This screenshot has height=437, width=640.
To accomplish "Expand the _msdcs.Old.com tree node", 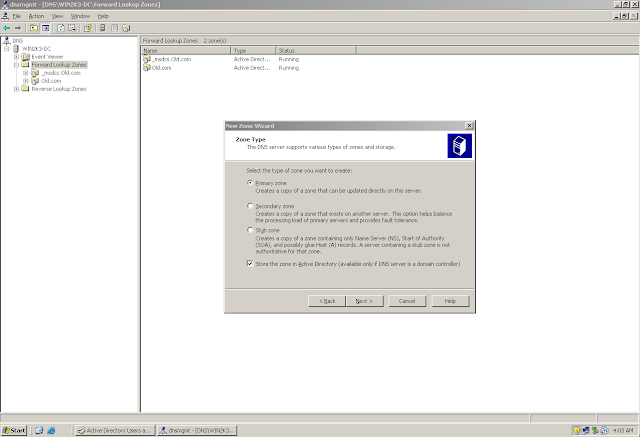I will pyautogui.click(x=26, y=73).
